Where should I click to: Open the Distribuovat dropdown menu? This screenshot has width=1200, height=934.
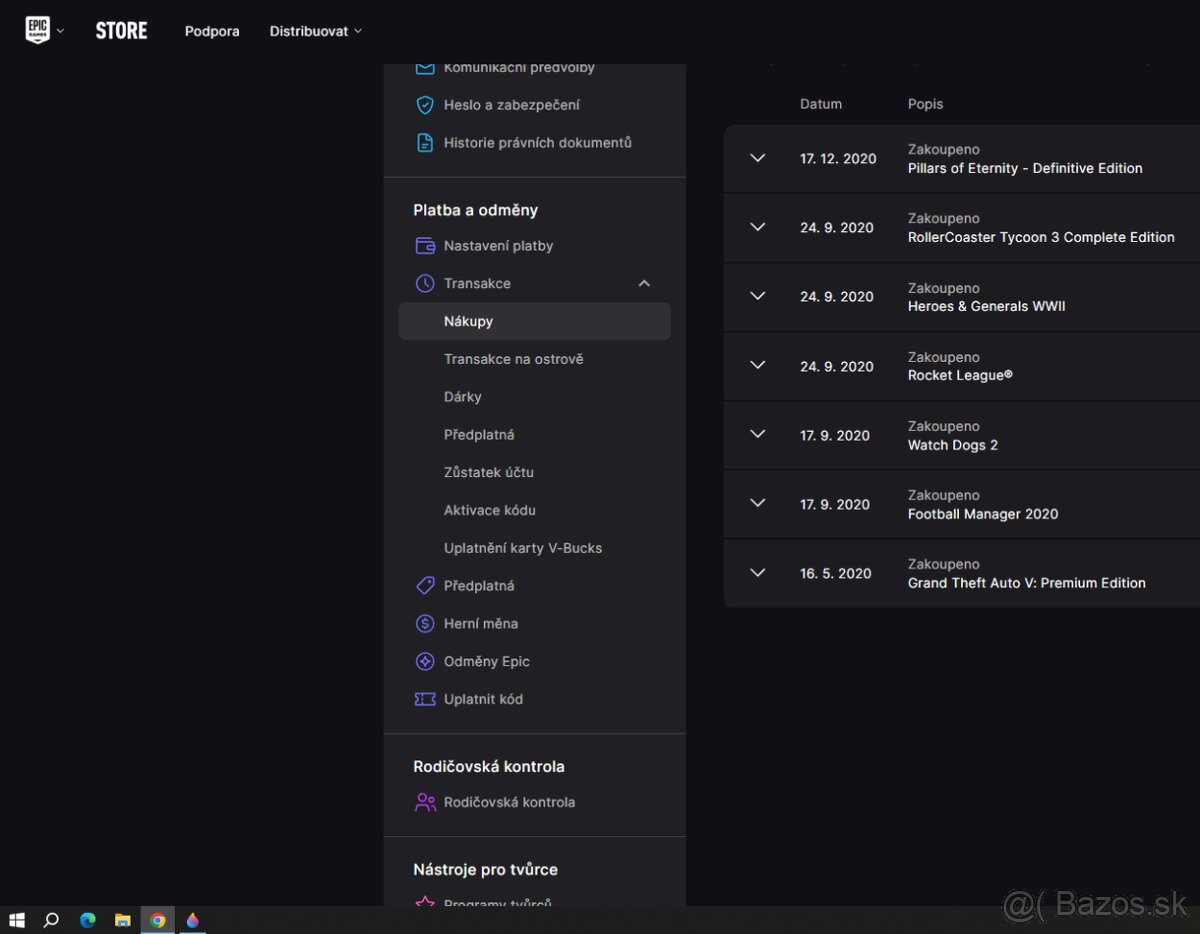click(315, 31)
